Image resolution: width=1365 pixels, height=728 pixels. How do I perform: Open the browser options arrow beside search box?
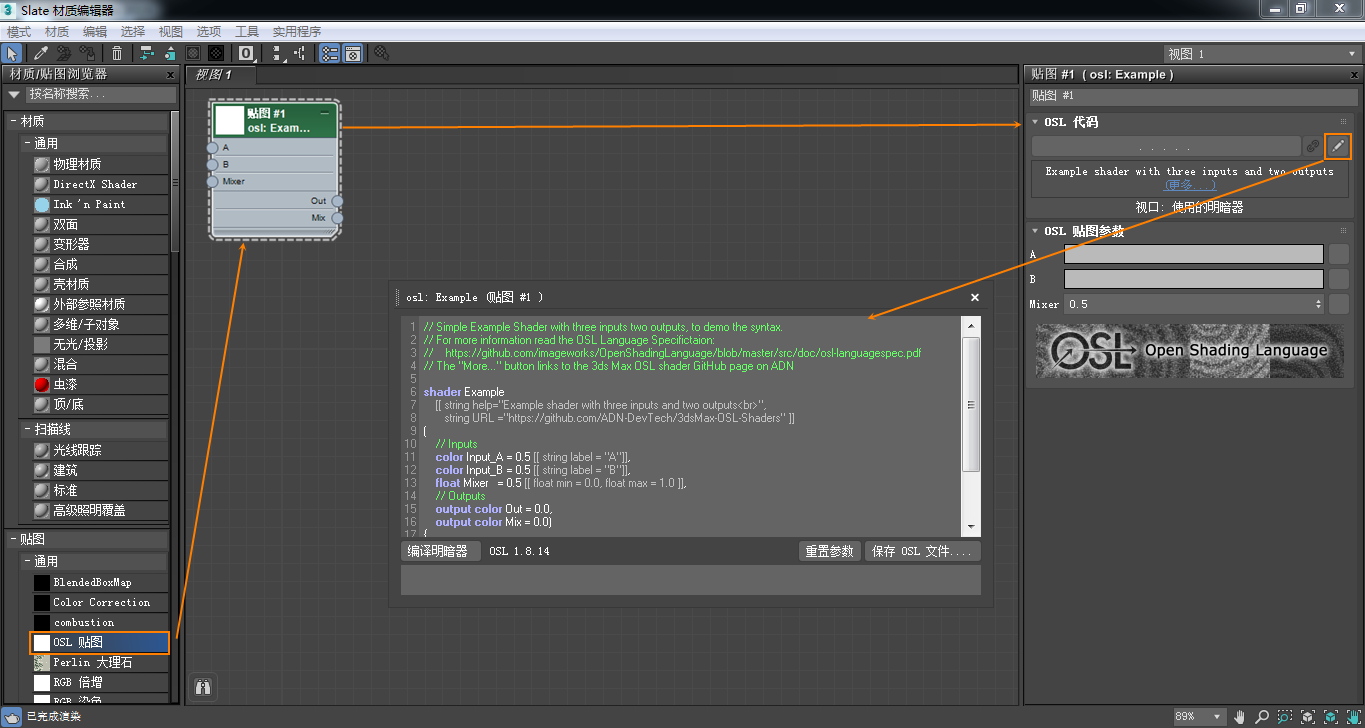click(14, 94)
